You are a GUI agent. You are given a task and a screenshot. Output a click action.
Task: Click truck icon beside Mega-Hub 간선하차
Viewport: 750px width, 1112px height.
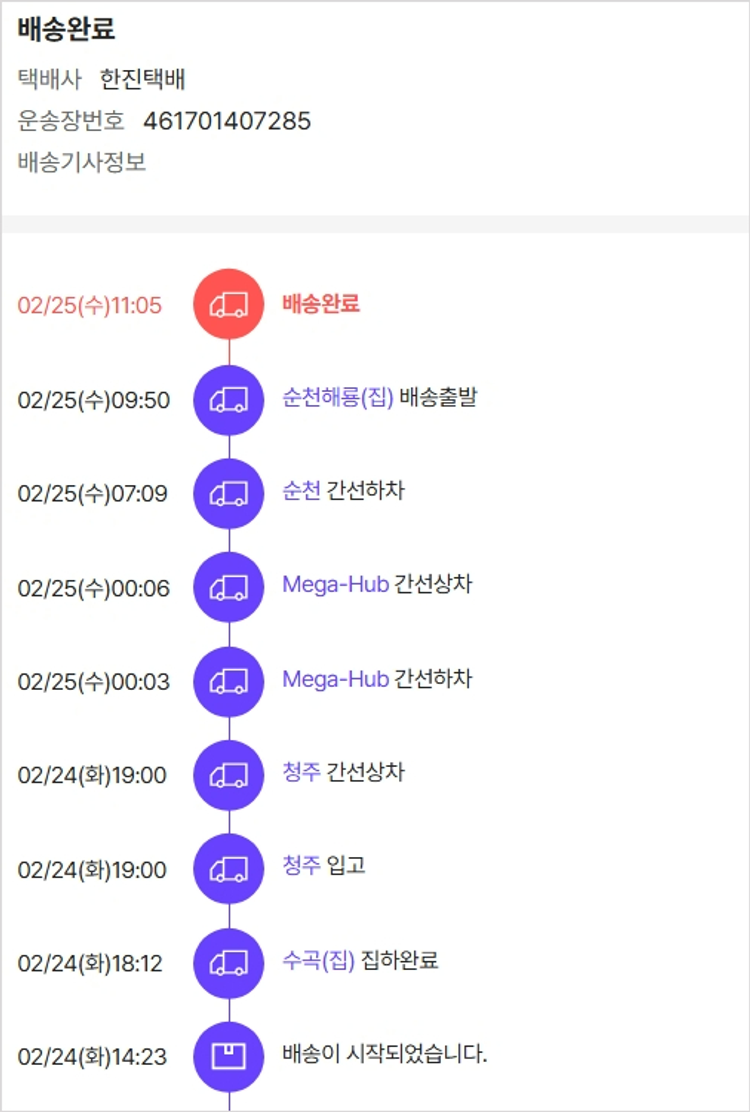pos(229,681)
